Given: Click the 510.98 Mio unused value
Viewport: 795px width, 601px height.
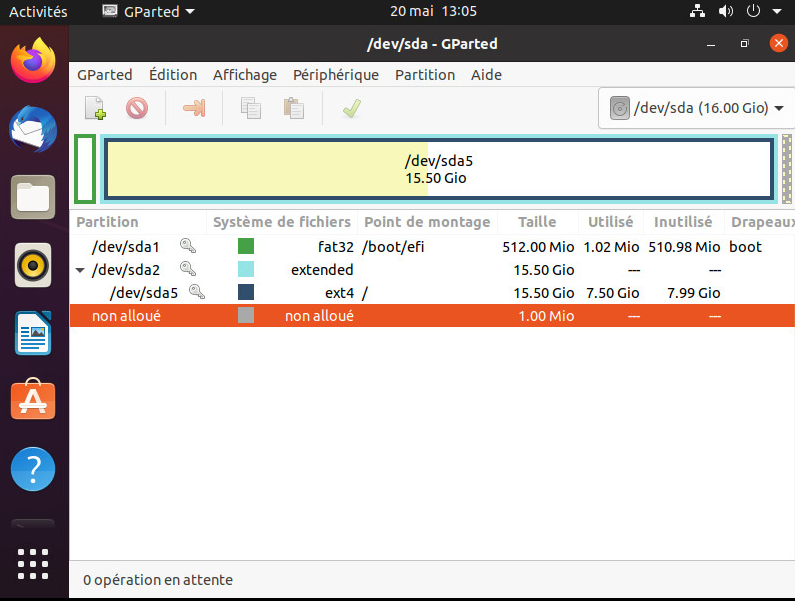Looking at the screenshot, I should pos(684,247).
